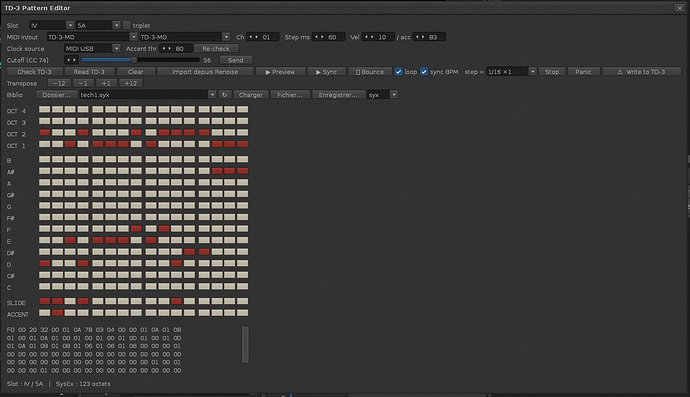690x397 pixels.
Task: Toggle the D note cell on step 1
Action: [x=44, y=263]
